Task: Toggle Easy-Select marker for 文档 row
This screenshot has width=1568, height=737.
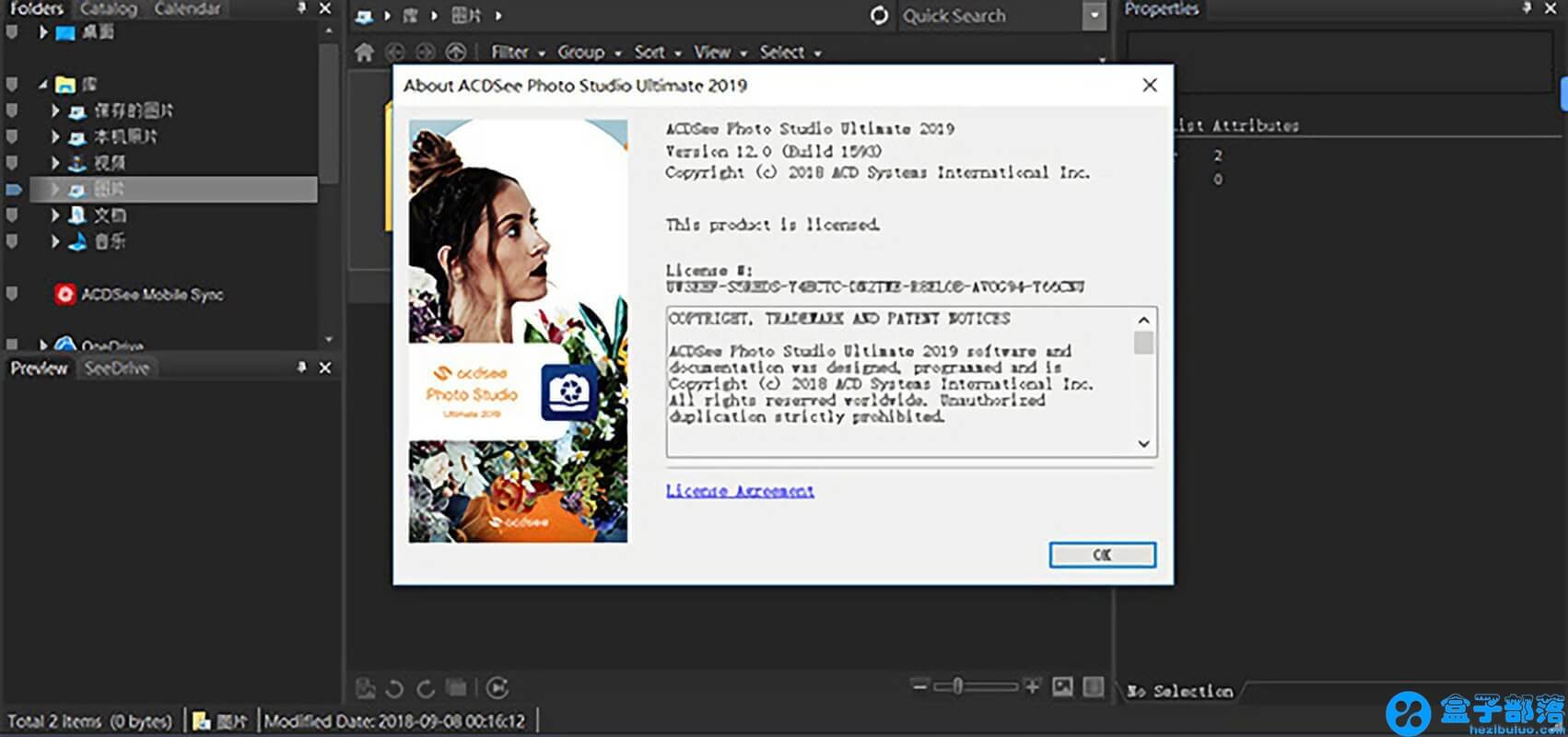Action: pos(12,216)
